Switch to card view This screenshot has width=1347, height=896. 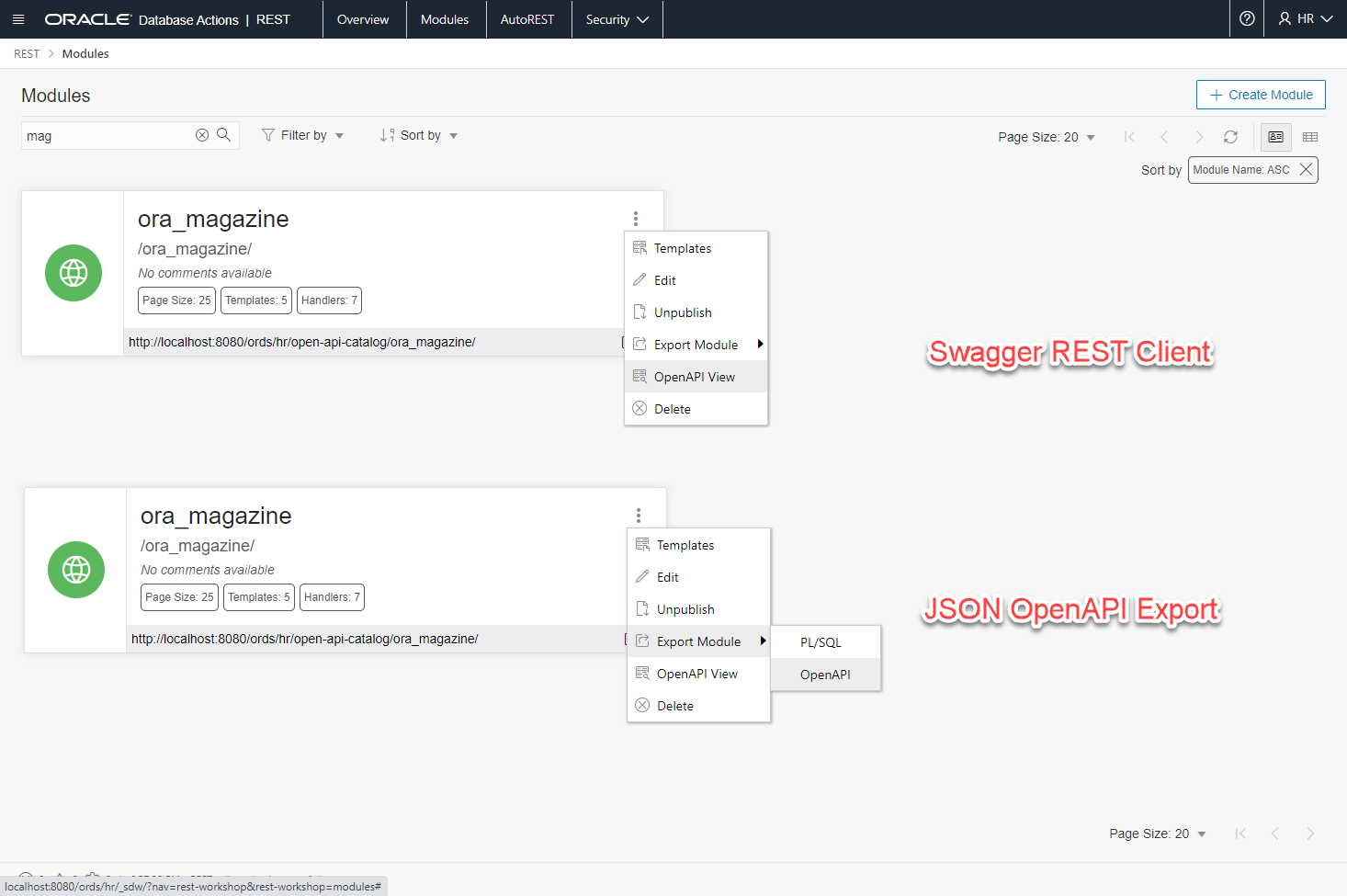(1275, 137)
